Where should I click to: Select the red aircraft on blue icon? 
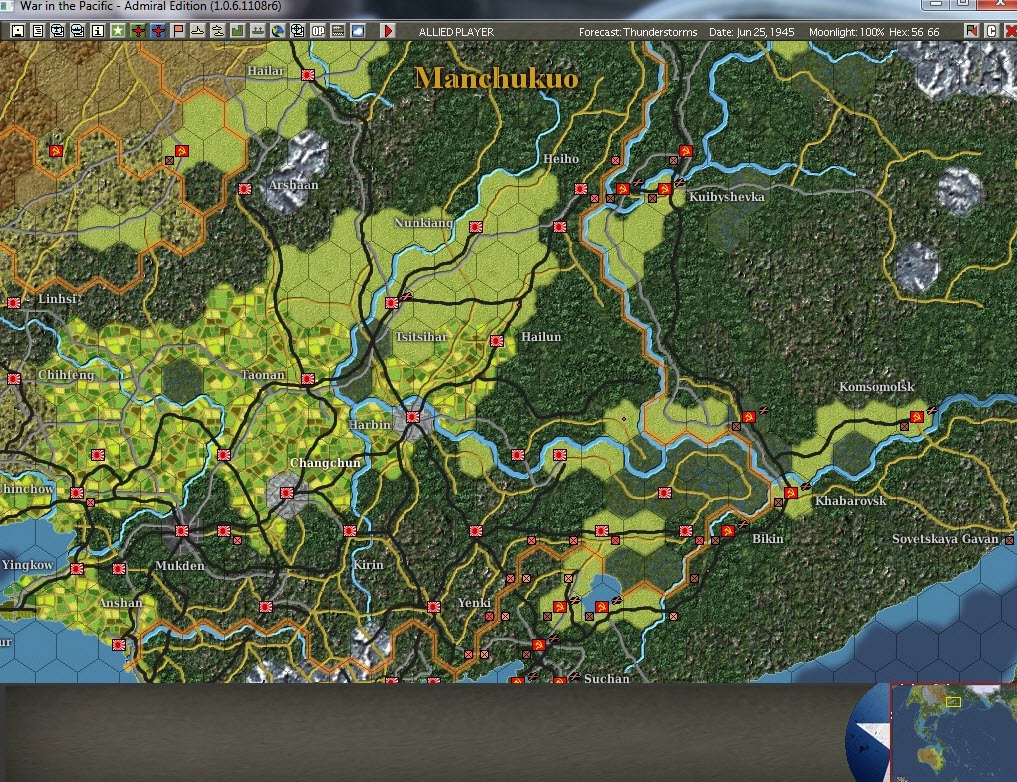[x=158, y=30]
